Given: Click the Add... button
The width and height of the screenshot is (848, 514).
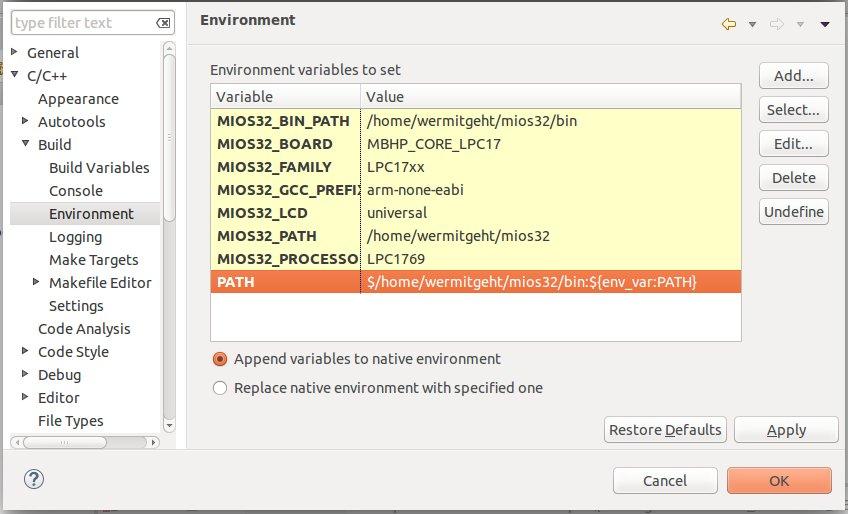Looking at the screenshot, I should 793,76.
